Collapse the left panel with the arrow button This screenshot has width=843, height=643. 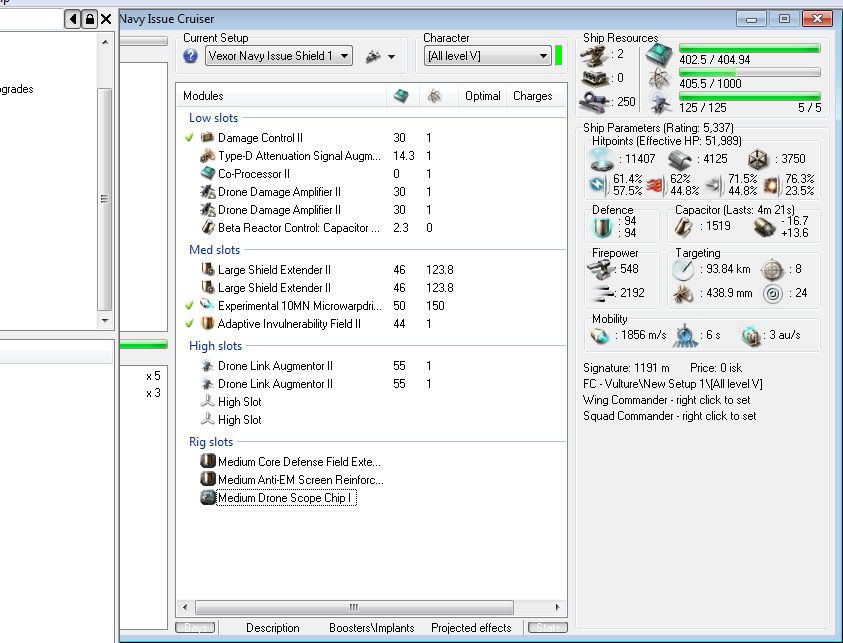[73, 20]
